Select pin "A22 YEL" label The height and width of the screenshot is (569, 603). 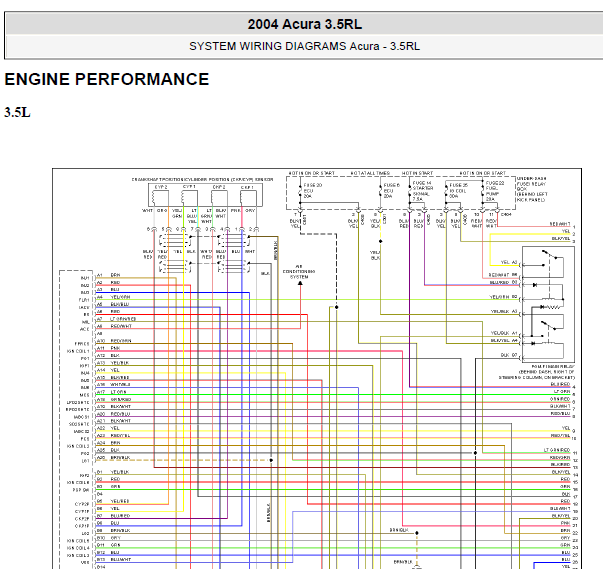(108, 428)
